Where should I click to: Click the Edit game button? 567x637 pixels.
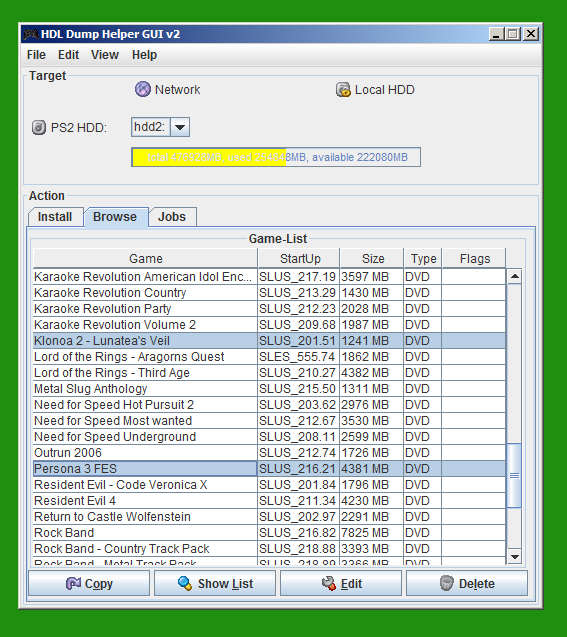click(341, 583)
